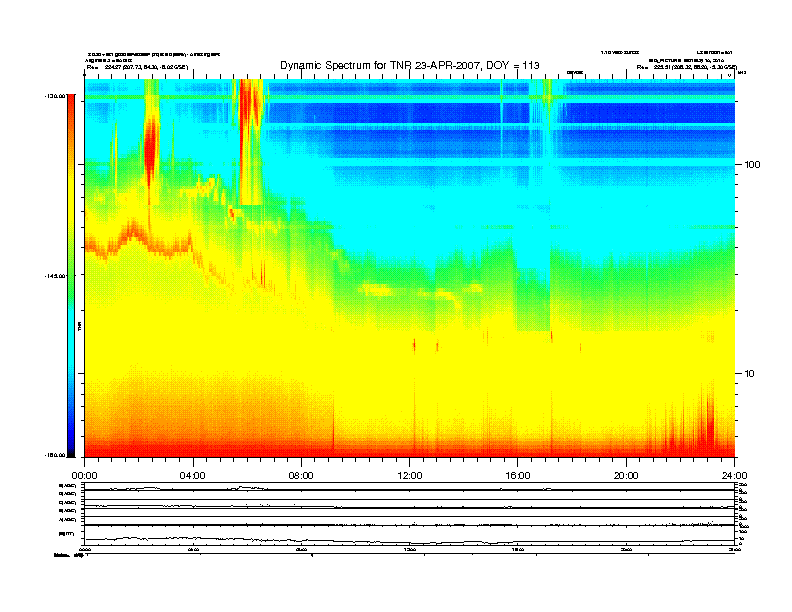Click the 00:00 time axis label

click(84, 476)
